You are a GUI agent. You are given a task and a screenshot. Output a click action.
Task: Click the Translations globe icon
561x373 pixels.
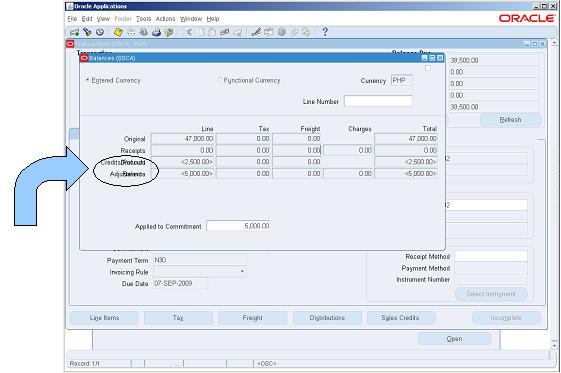pos(282,32)
